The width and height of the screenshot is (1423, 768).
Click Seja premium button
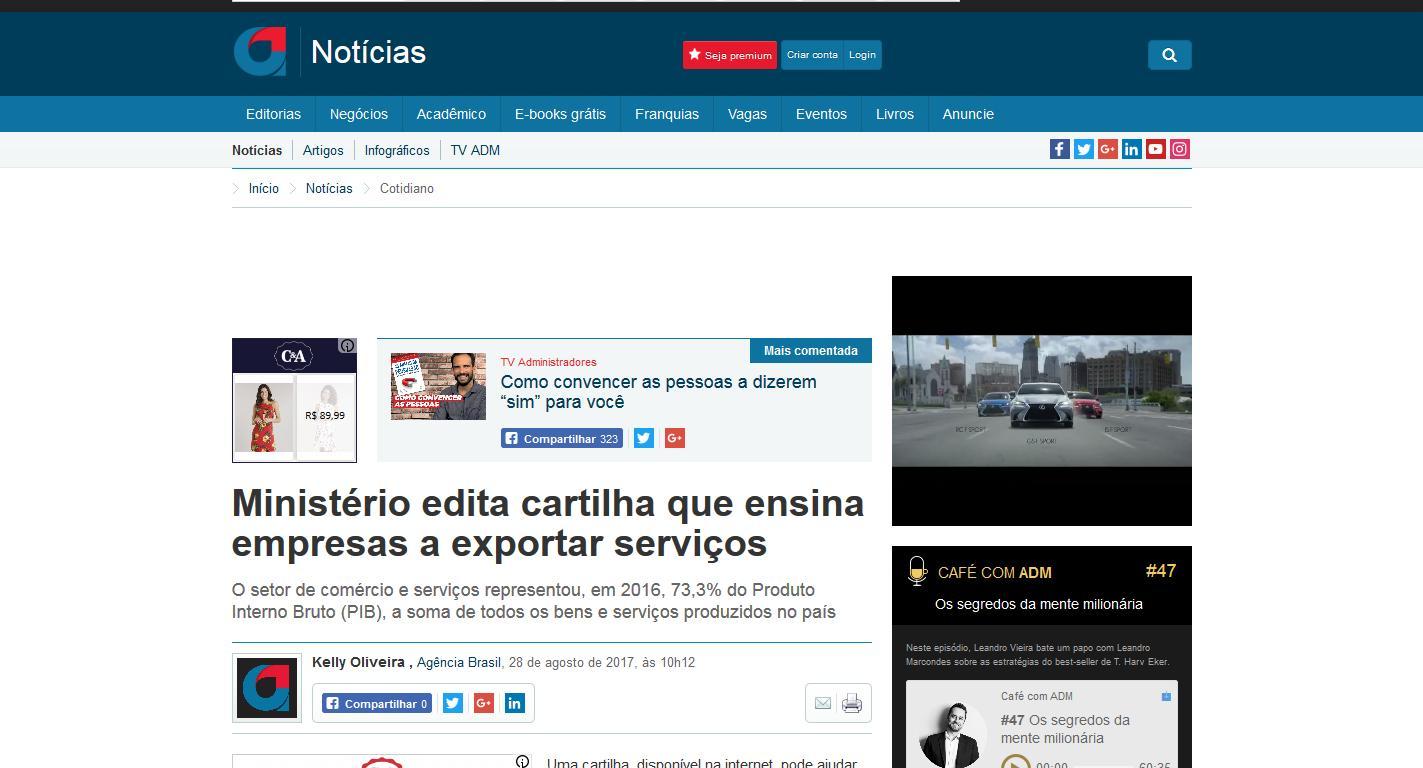pyautogui.click(x=730, y=55)
